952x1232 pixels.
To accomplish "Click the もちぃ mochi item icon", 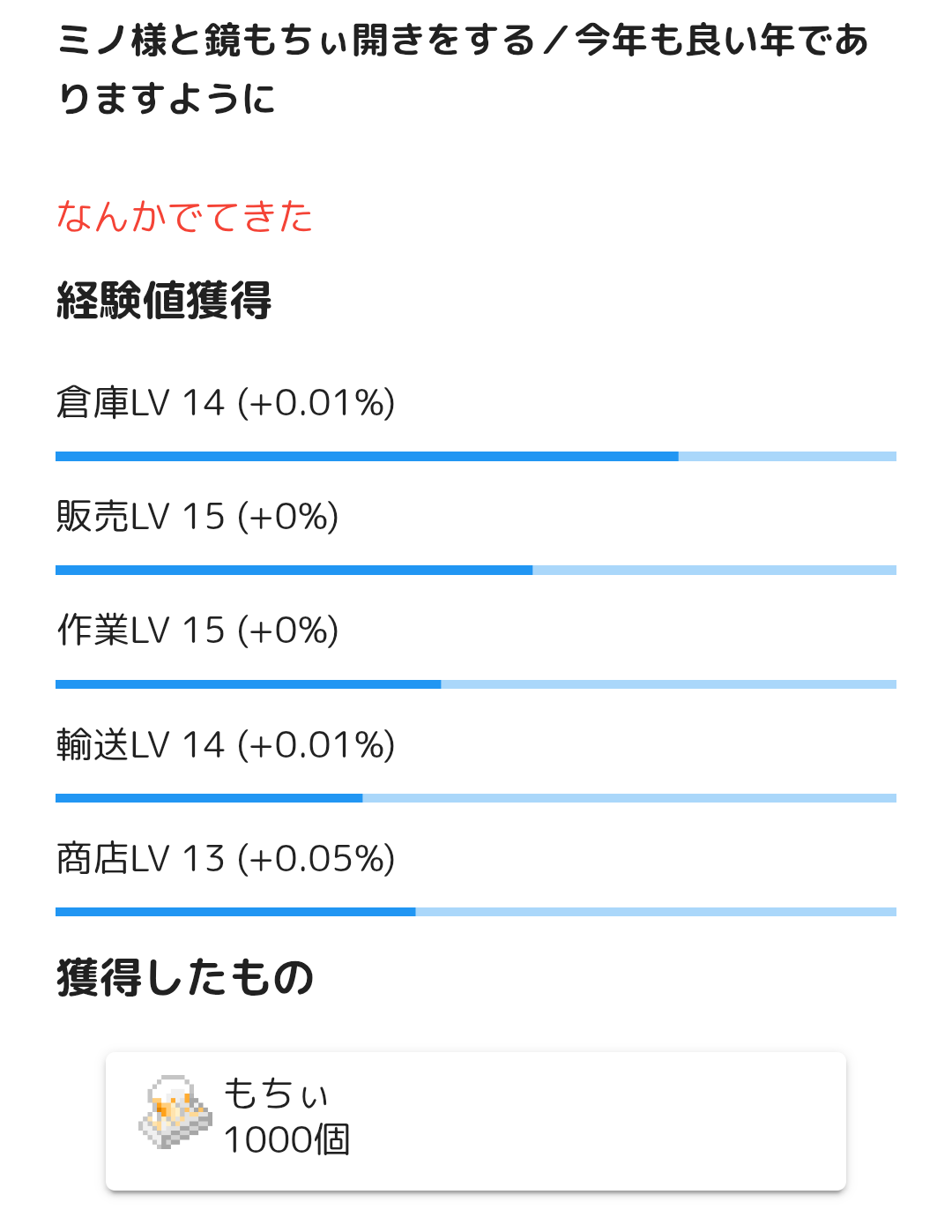I will click(x=175, y=1111).
